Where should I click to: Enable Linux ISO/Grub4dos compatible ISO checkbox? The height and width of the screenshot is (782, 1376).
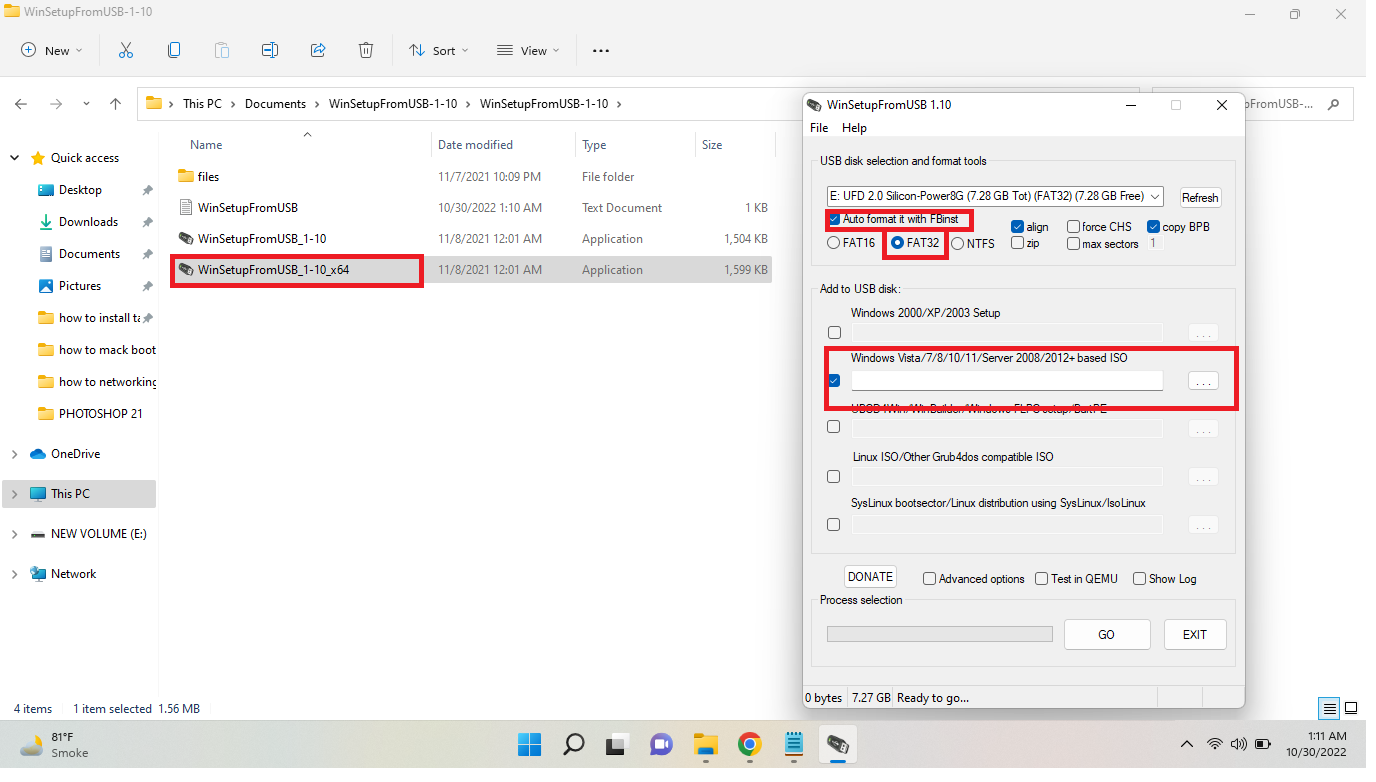coord(834,477)
